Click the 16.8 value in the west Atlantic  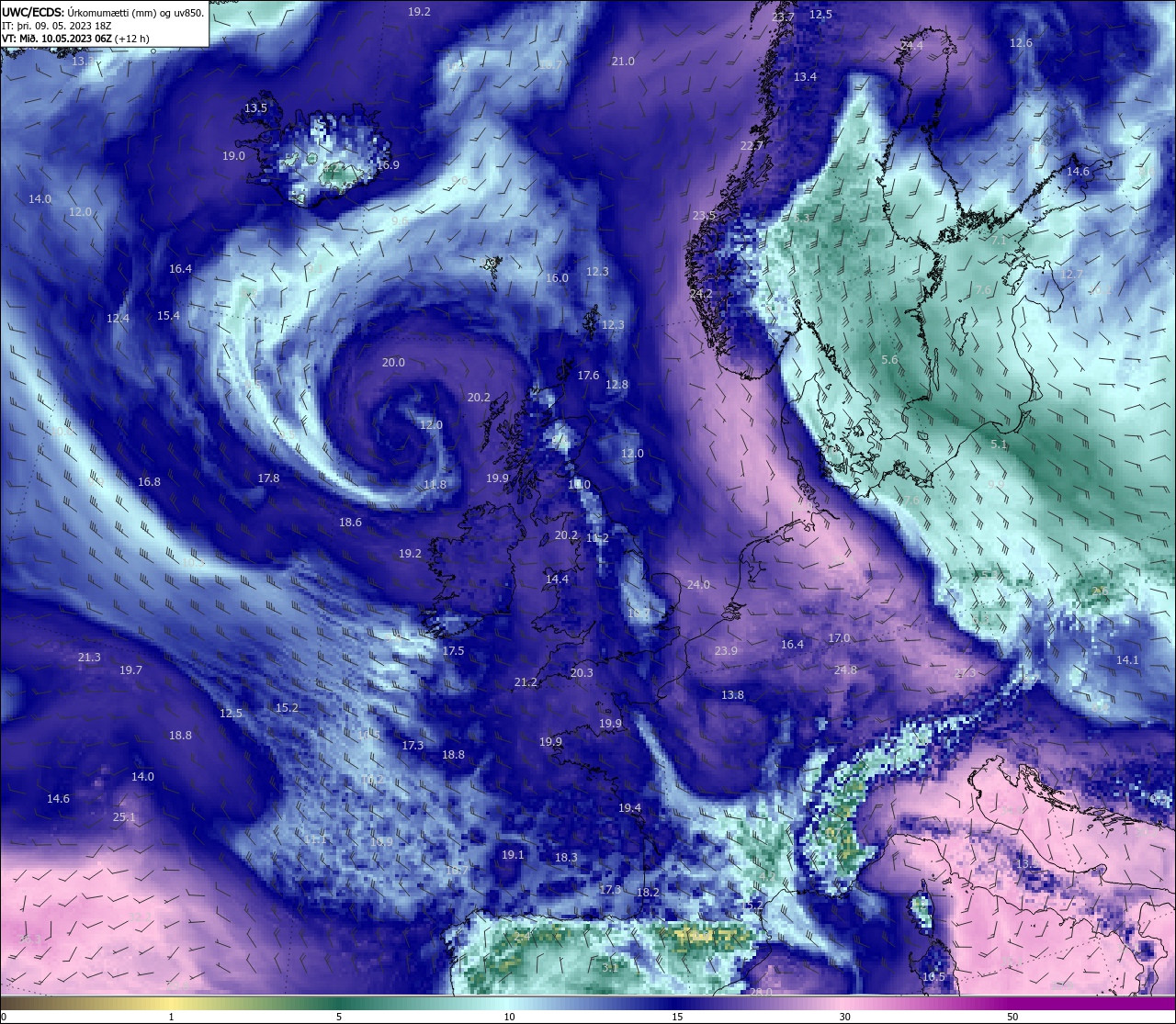coord(149,482)
